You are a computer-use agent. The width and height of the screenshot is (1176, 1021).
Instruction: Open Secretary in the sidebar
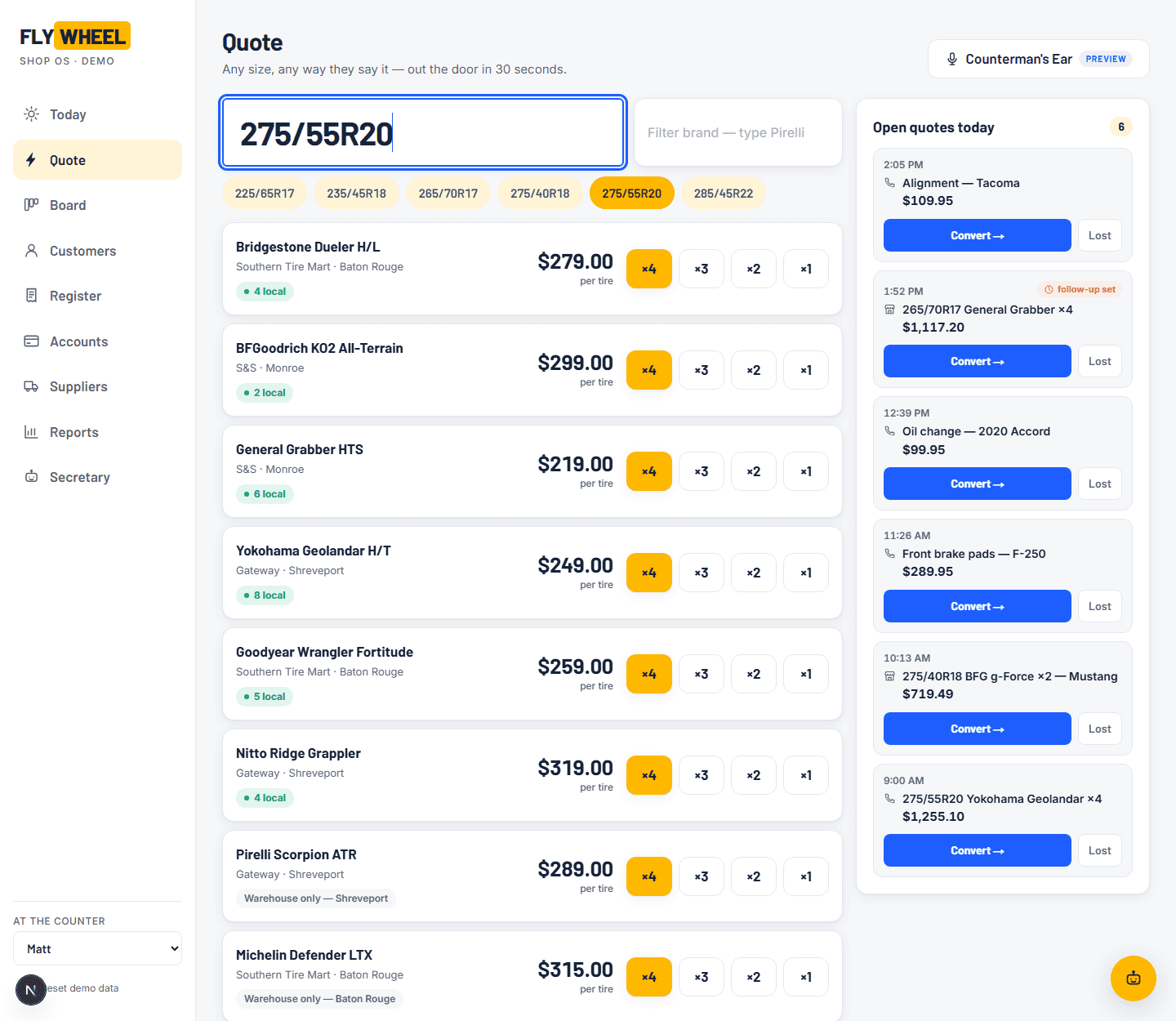pyautogui.click(x=97, y=477)
